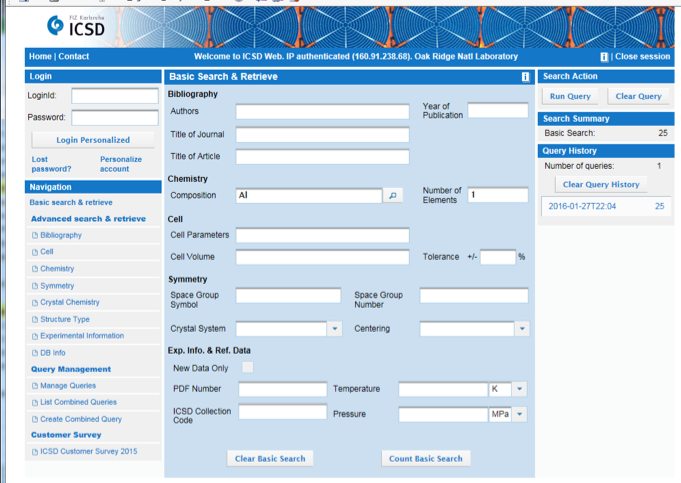
Task: Click the Crystal Chemistry page icon
Action: 35,303
